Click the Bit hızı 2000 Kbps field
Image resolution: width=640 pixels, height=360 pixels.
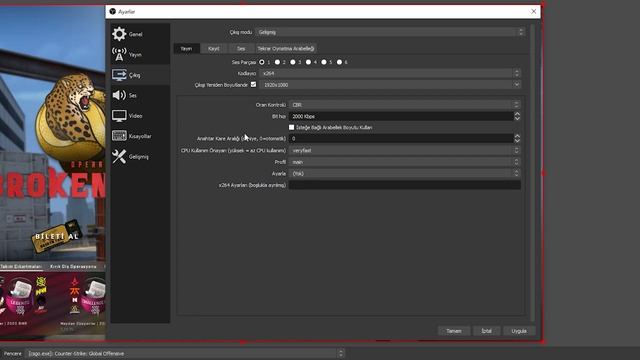coord(401,116)
